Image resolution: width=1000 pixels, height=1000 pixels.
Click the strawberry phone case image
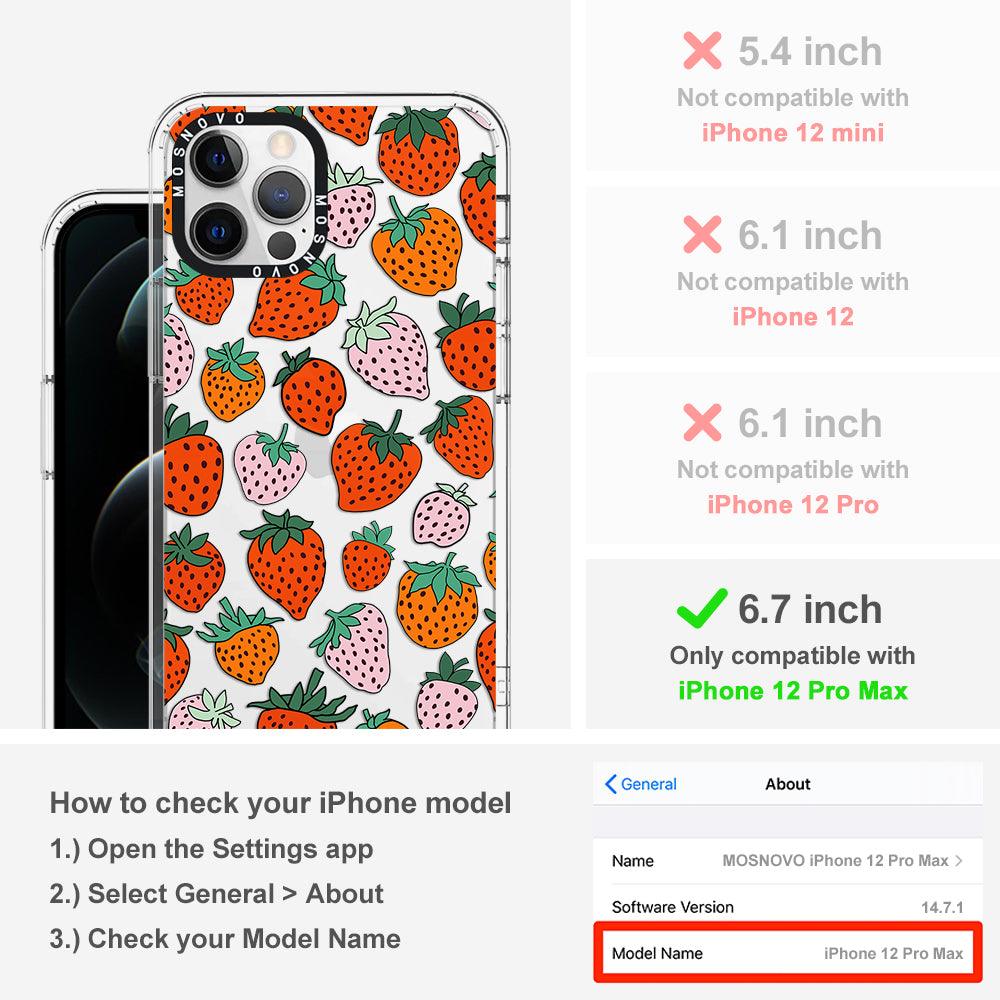click(x=330, y=411)
